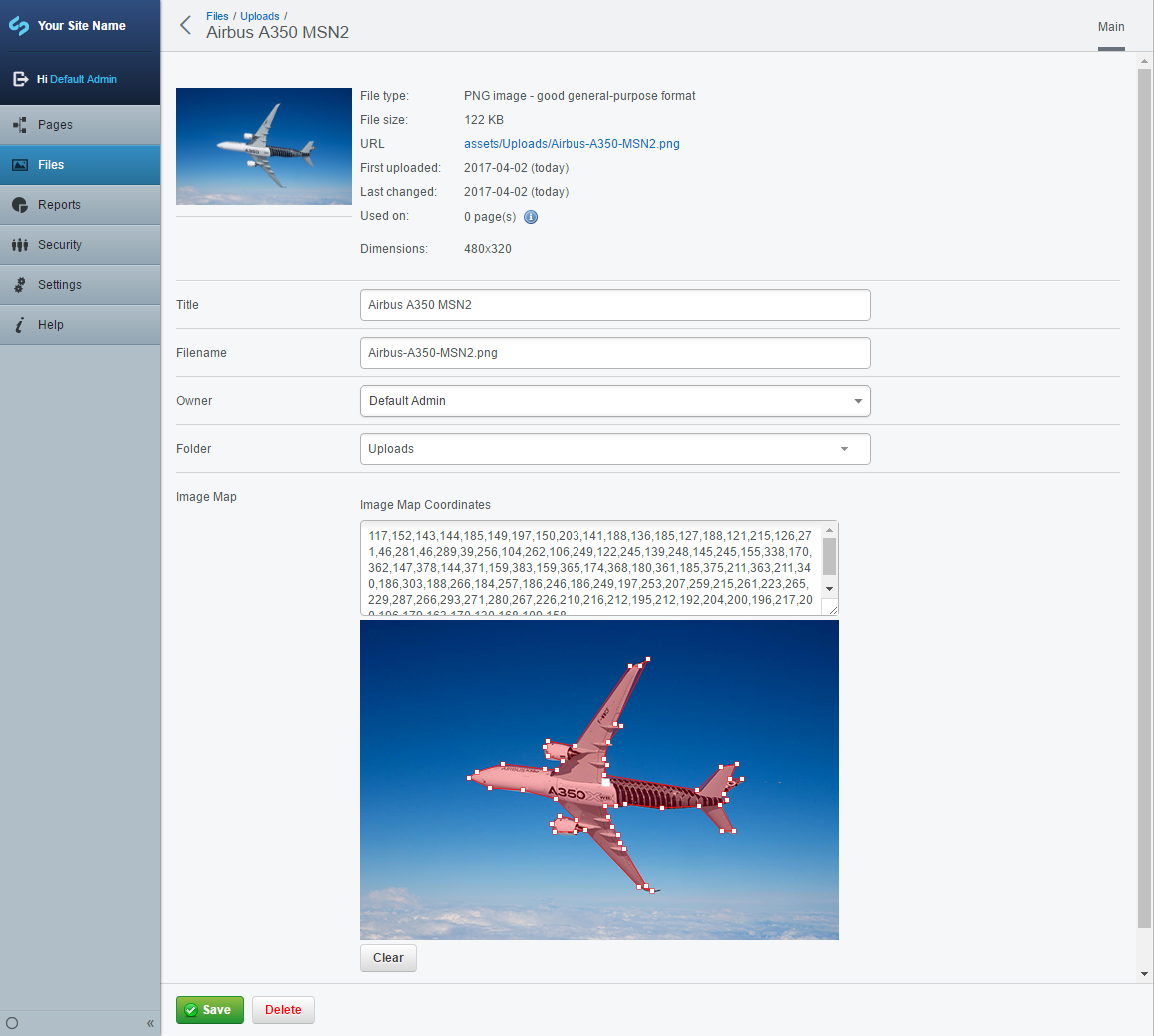1154x1036 pixels.
Task: Click the Security people icon
Action: 20,245
